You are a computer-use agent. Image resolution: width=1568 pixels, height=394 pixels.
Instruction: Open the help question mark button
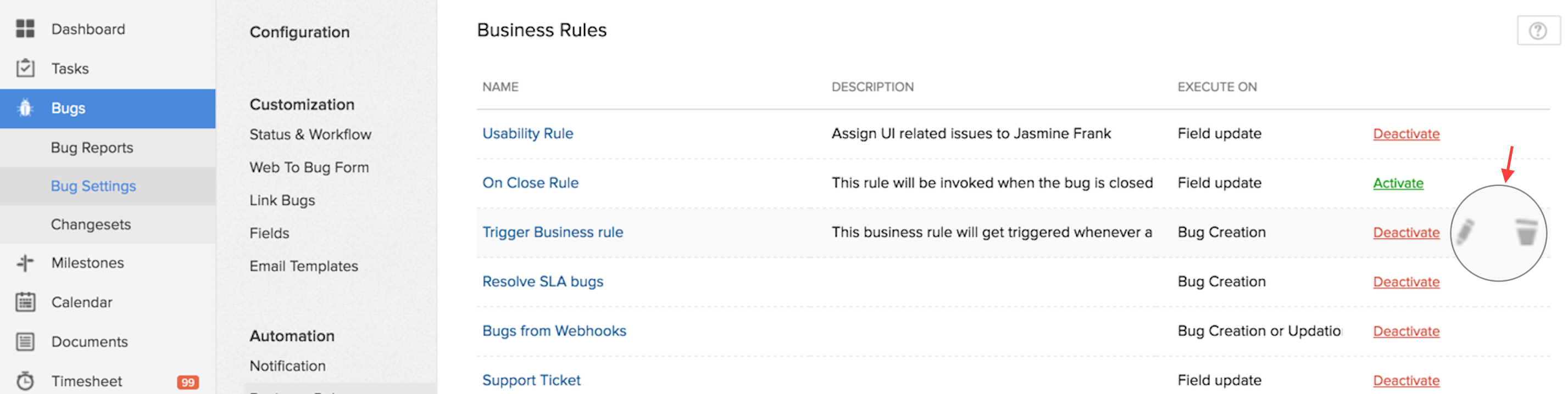(1538, 30)
